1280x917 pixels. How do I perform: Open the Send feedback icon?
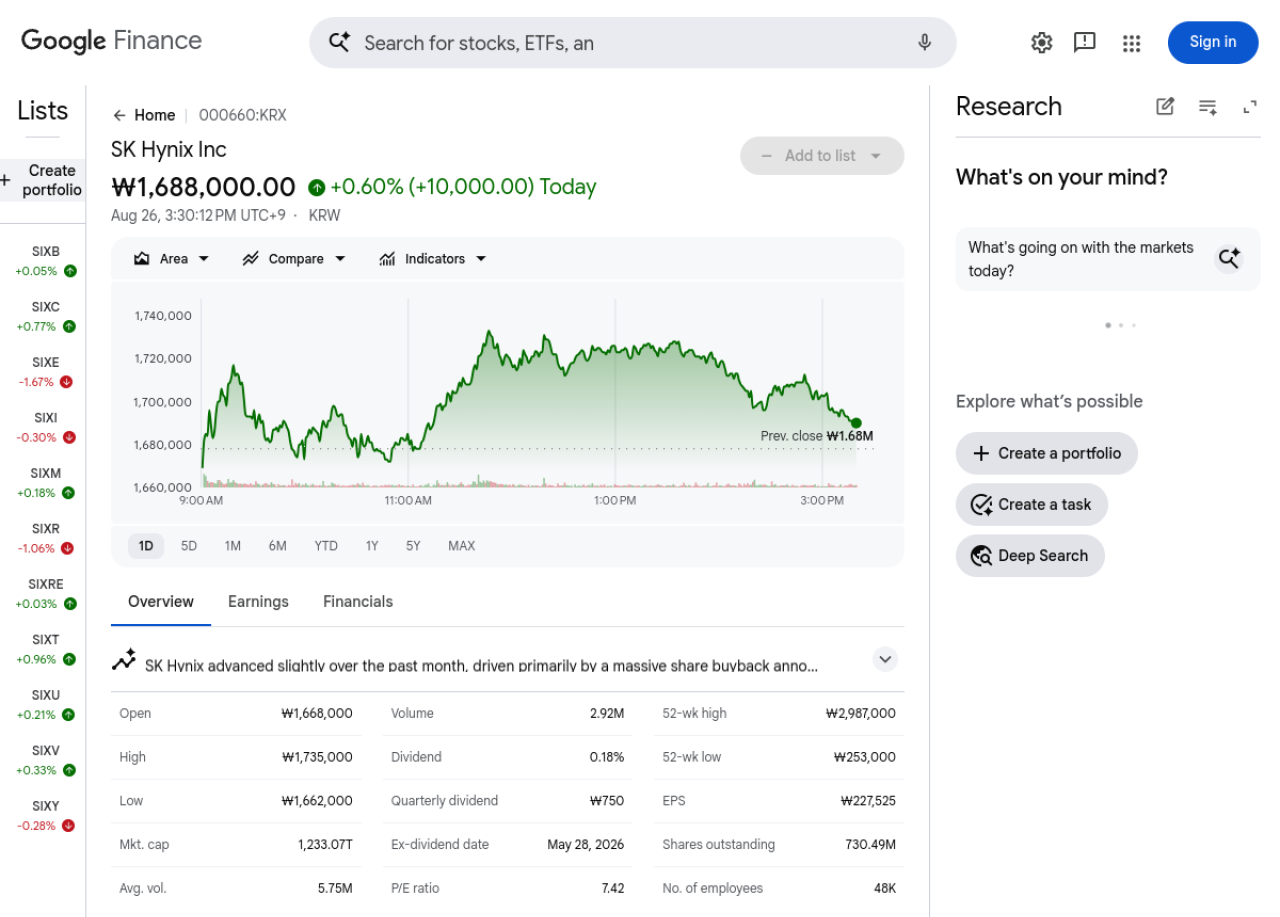[1085, 42]
